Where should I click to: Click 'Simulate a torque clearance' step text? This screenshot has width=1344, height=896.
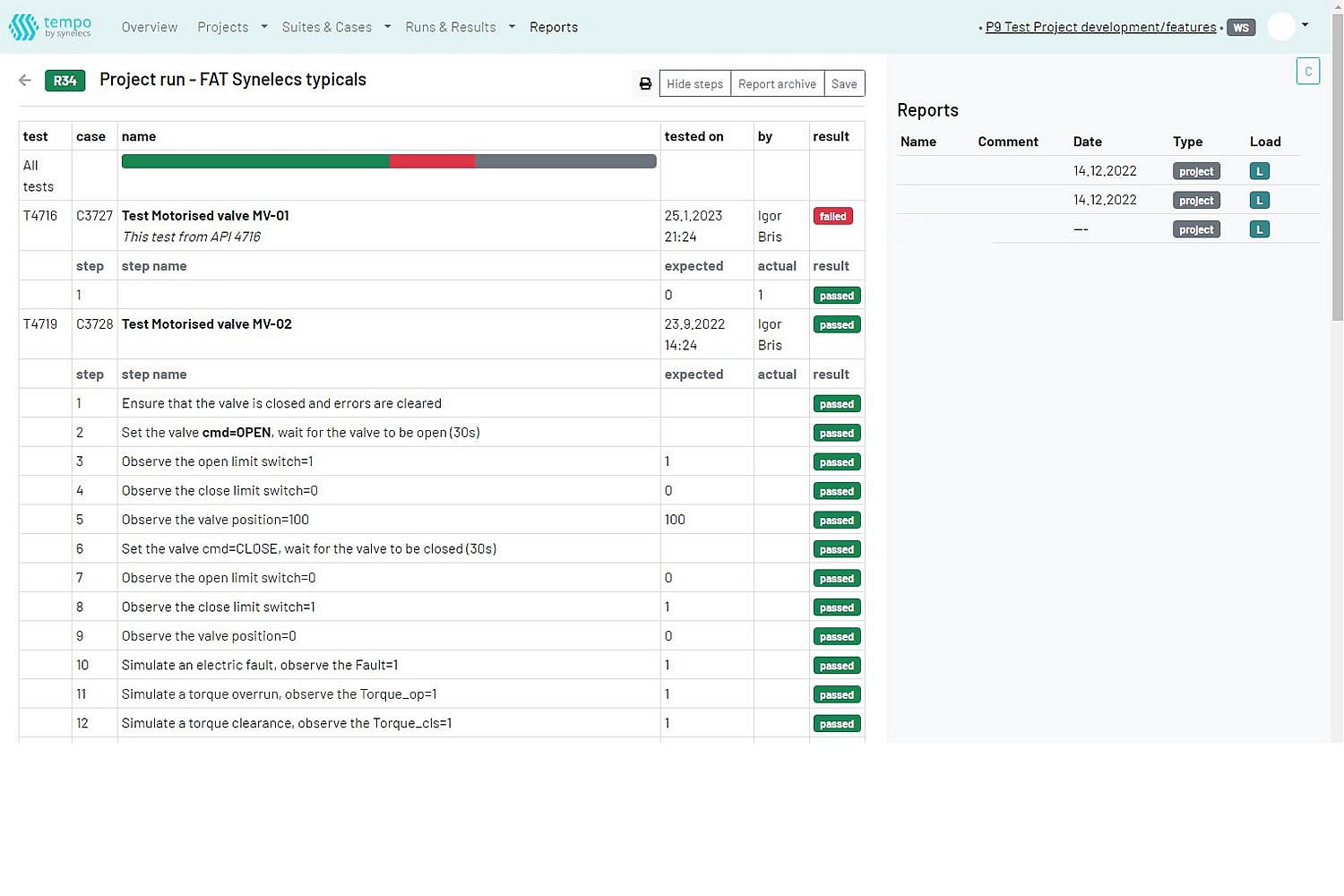click(287, 724)
